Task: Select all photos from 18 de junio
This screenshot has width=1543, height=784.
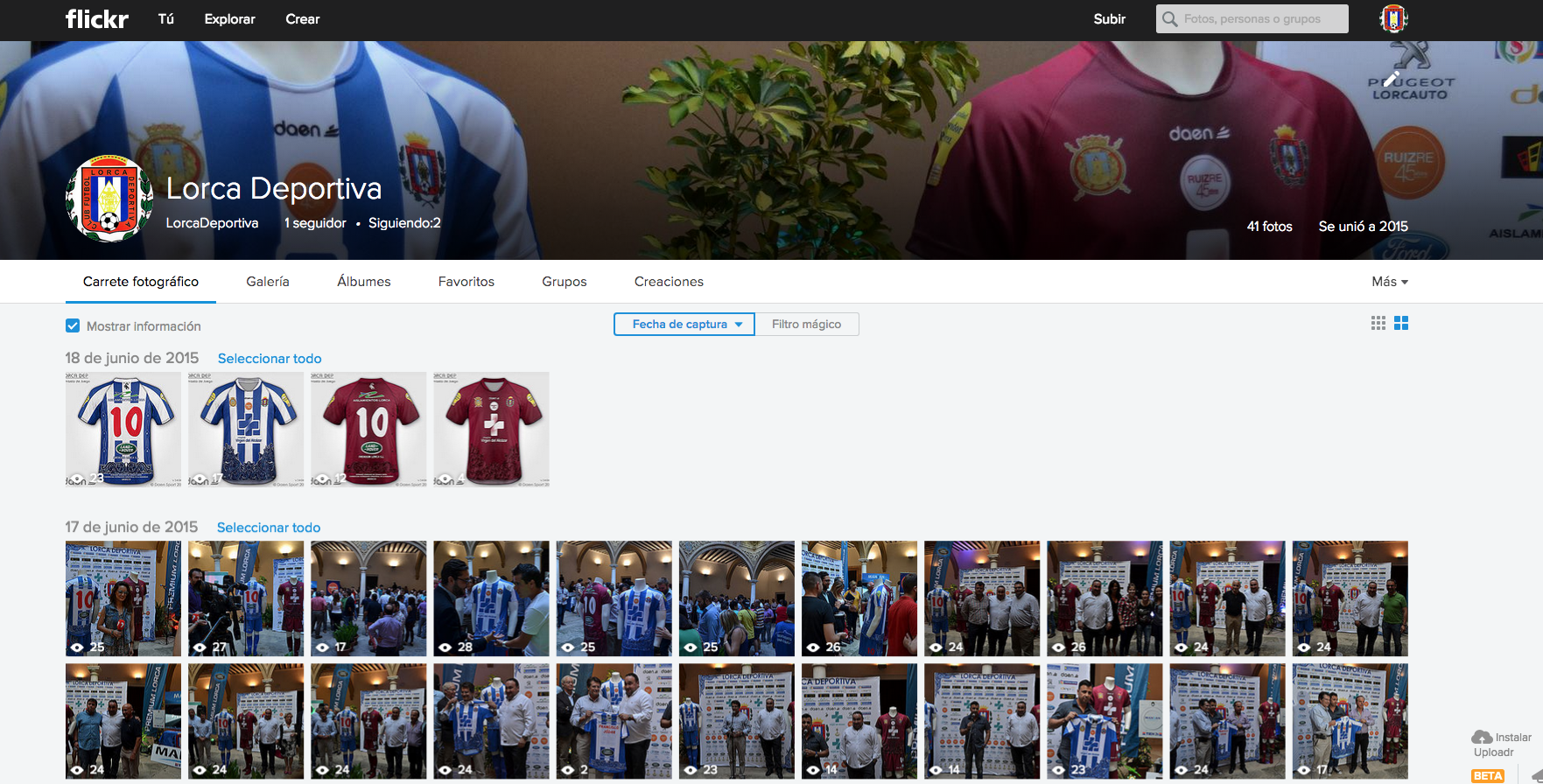Action: click(x=270, y=359)
